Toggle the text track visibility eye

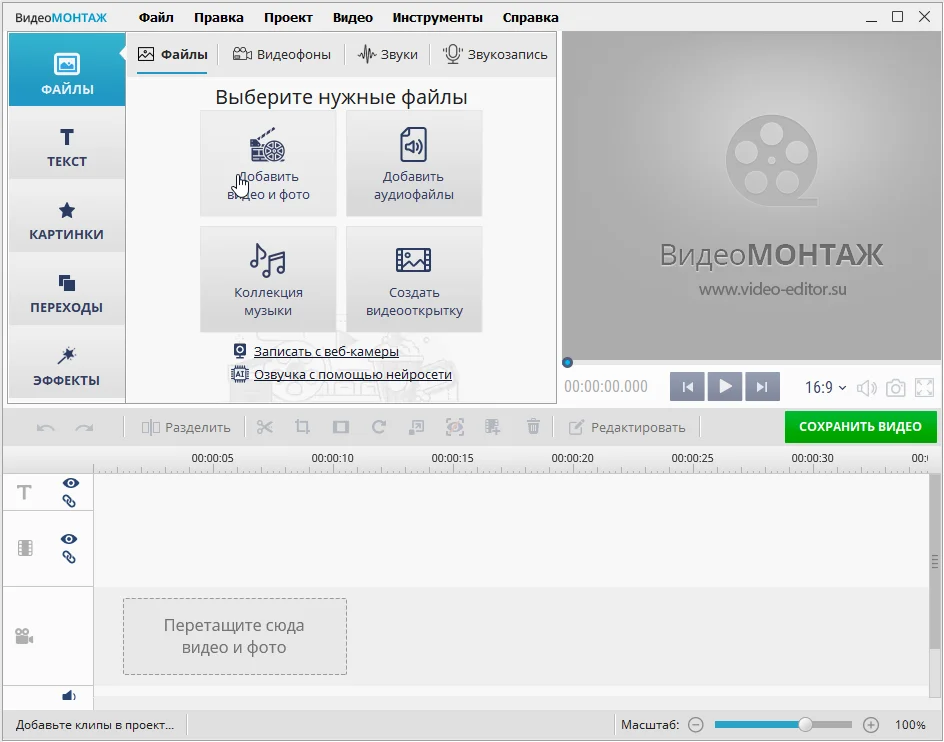click(x=69, y=482)
